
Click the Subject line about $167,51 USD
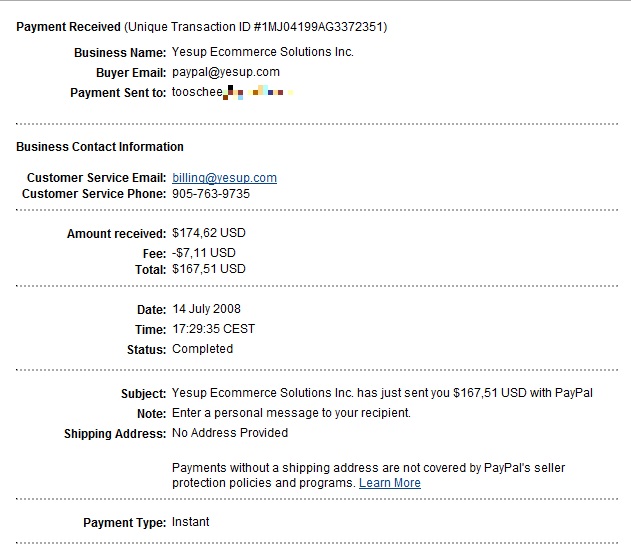(x=382, y=393)
